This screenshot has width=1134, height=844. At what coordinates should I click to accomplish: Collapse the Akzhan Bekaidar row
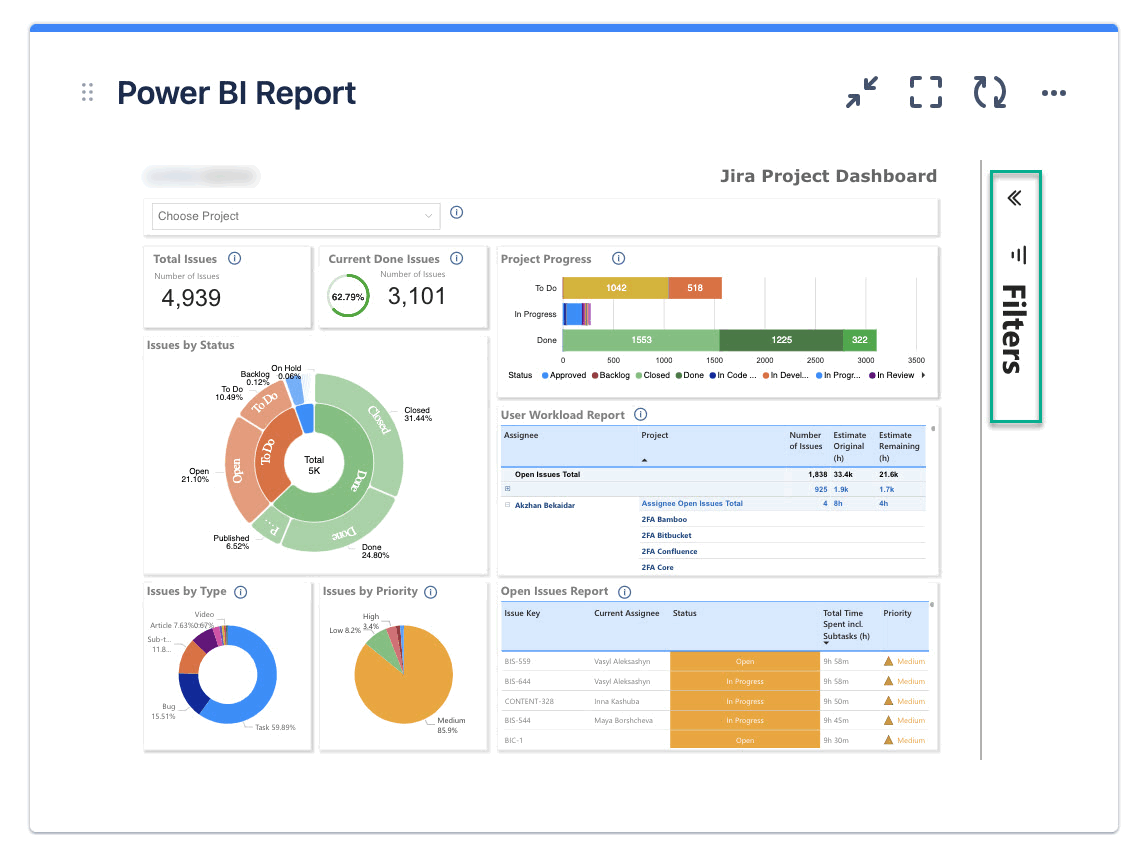tap(508, 505)
